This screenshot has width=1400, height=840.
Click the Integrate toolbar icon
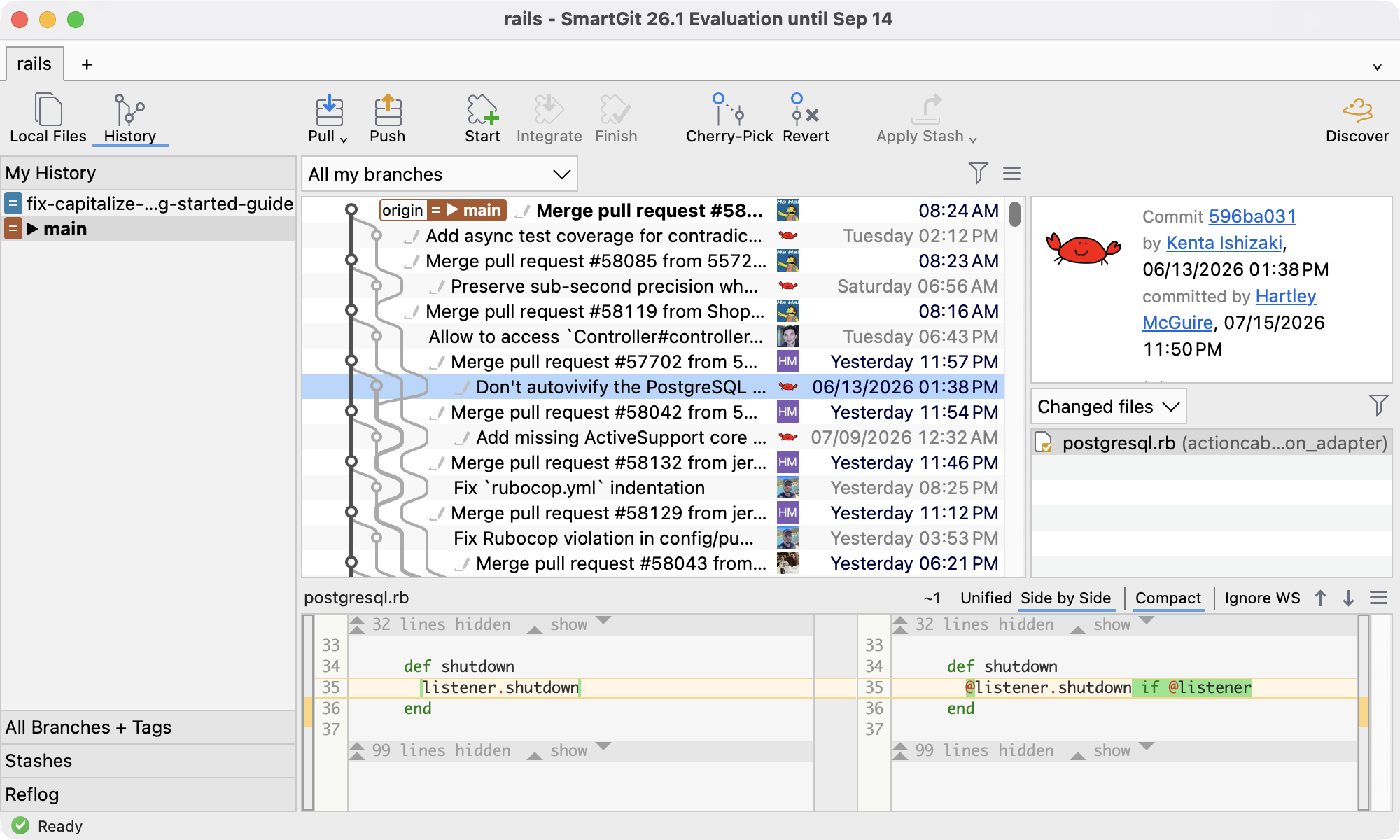(x=549, y=111)
